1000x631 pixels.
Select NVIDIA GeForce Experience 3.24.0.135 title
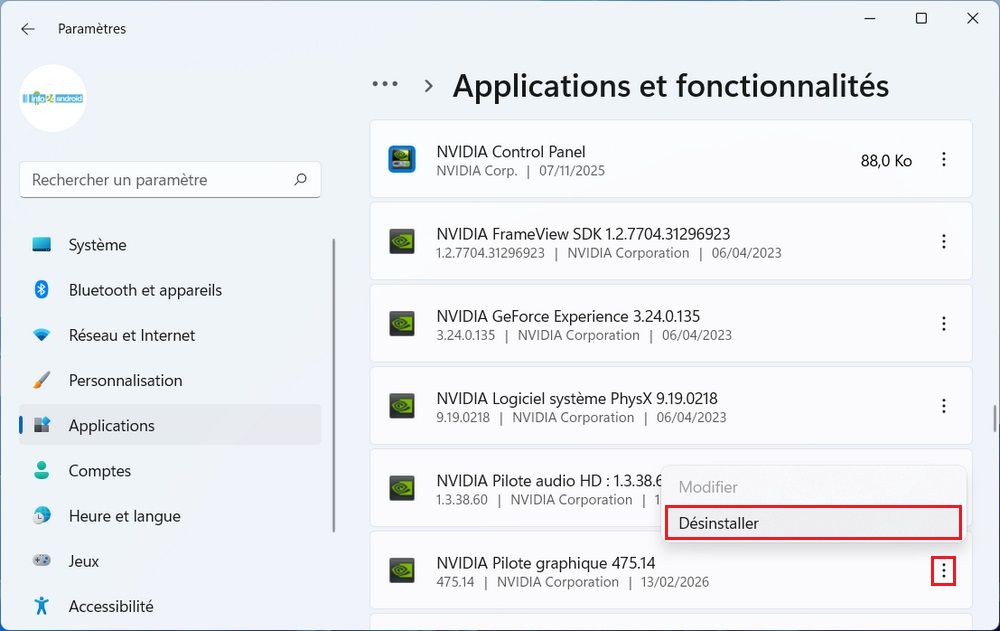tap(568, 316)
